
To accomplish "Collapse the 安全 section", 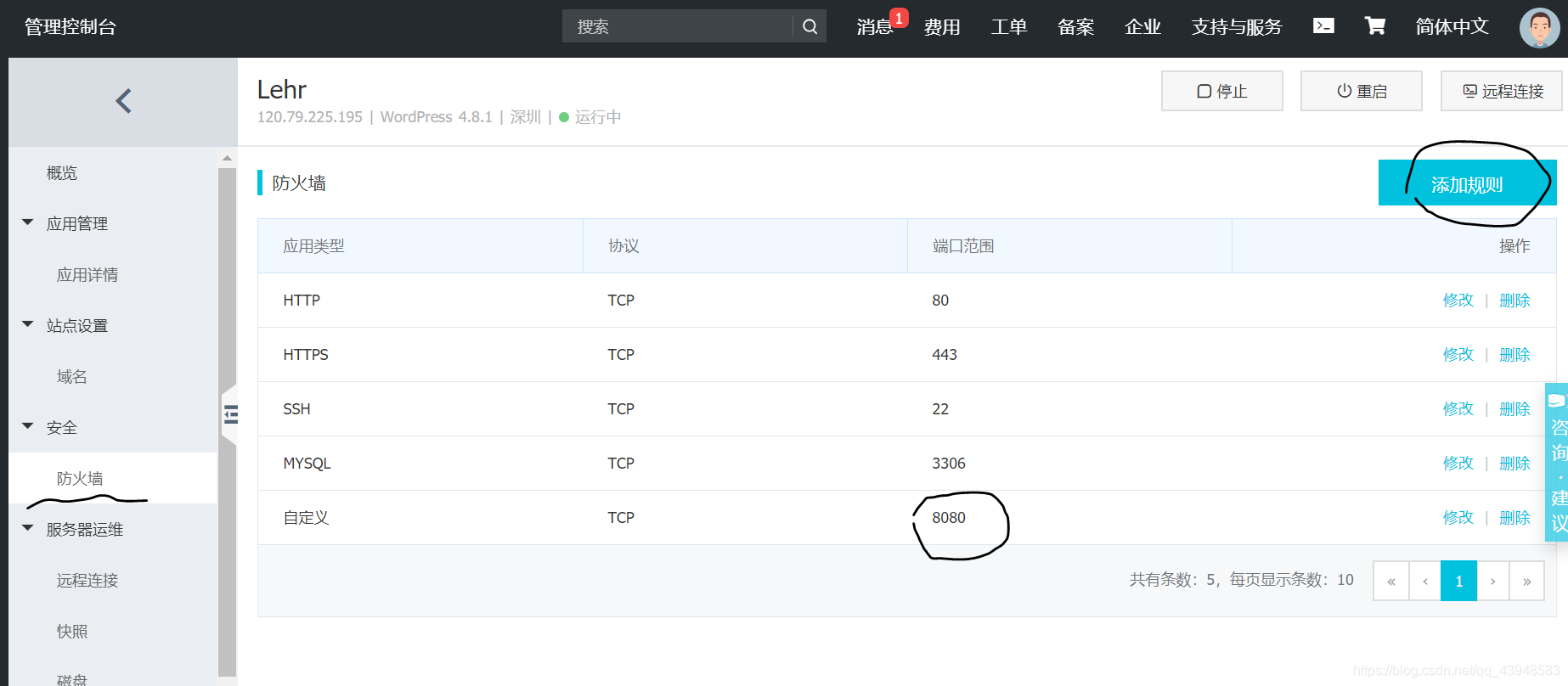I will [28, 426].
